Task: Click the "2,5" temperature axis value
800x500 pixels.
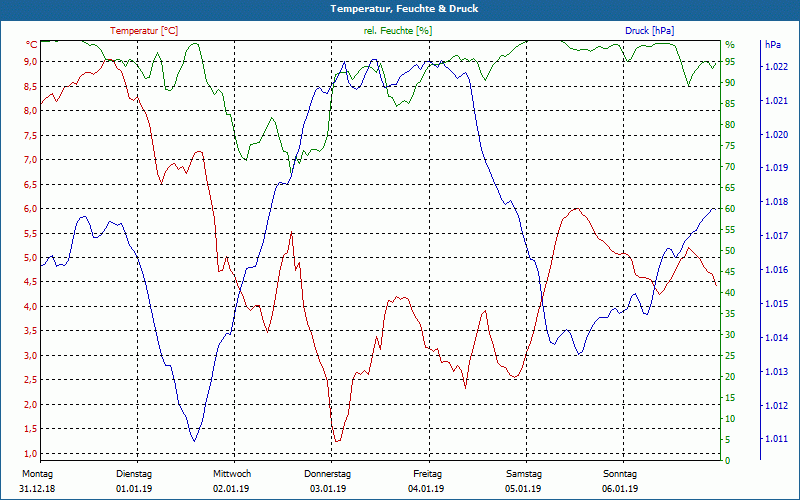Action: 31,380
